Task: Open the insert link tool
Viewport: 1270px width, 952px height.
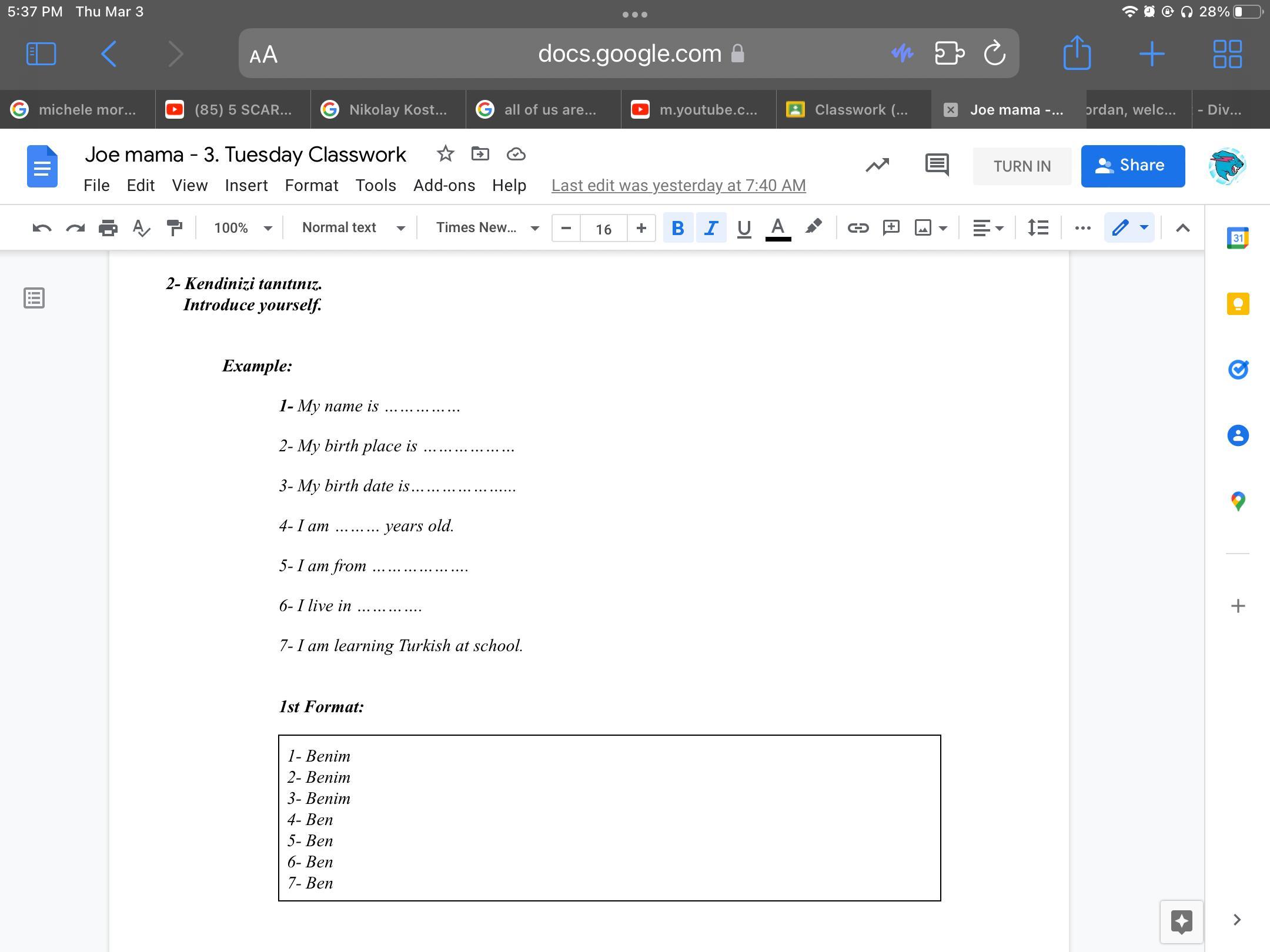Action: click(x=858, y=228)
